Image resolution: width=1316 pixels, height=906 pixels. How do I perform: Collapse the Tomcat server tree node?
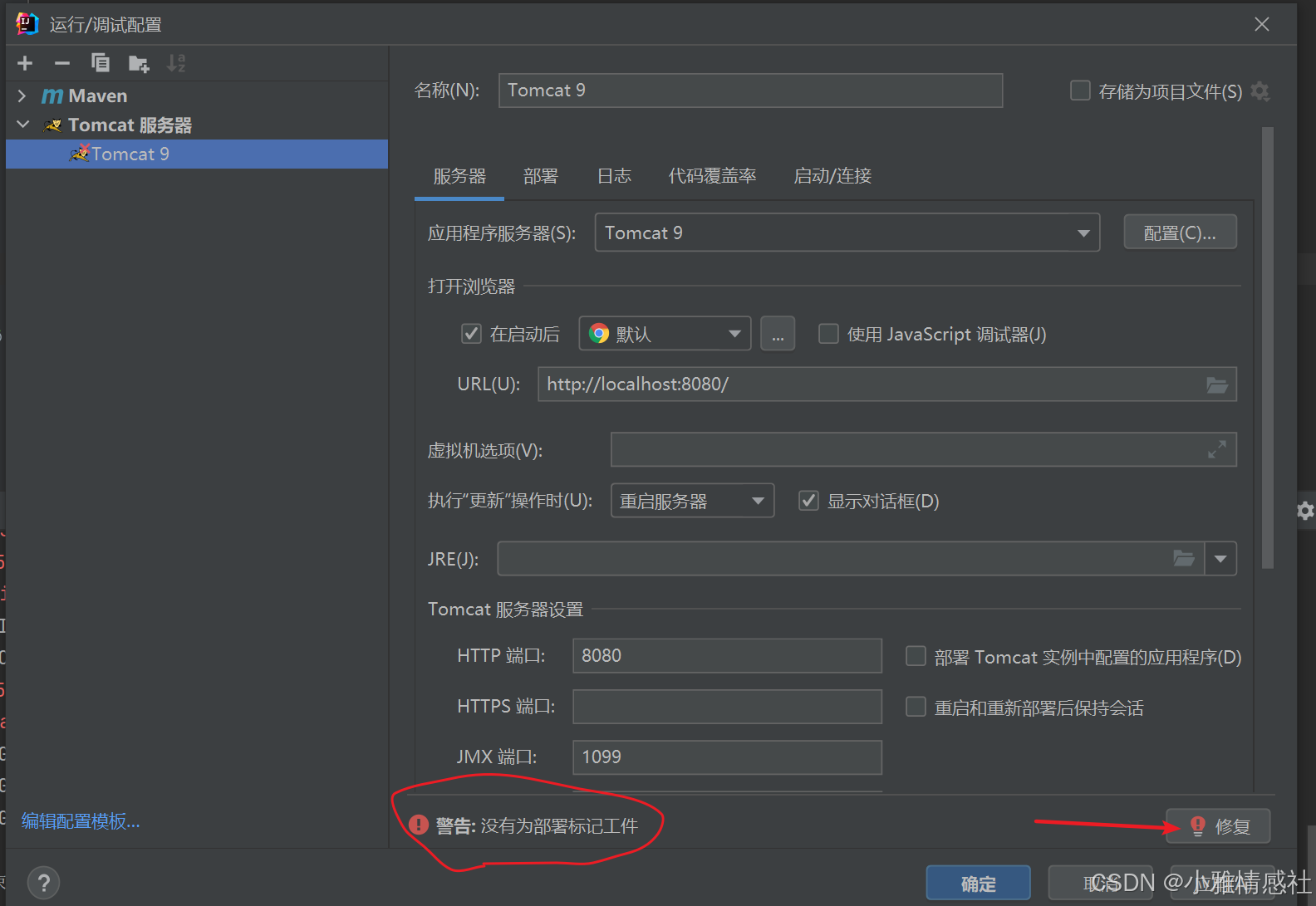pos(22,125)
